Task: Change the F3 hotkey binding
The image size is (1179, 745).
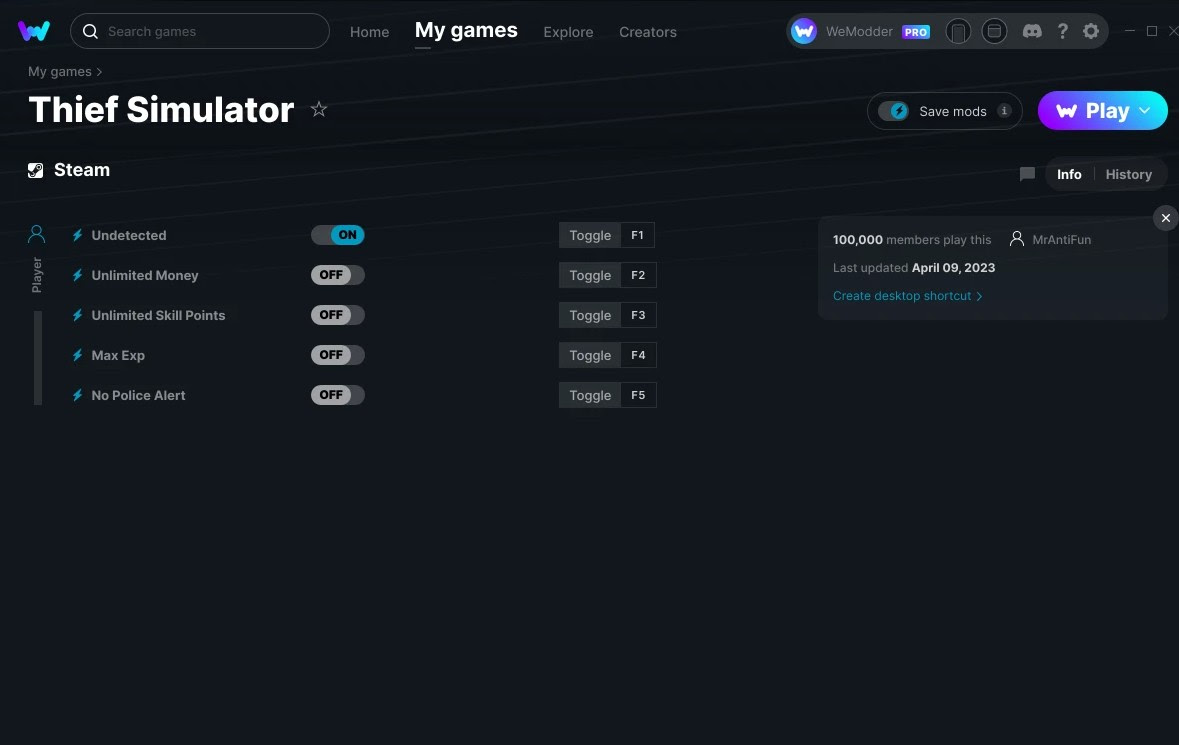Action: tap(638, 314)
